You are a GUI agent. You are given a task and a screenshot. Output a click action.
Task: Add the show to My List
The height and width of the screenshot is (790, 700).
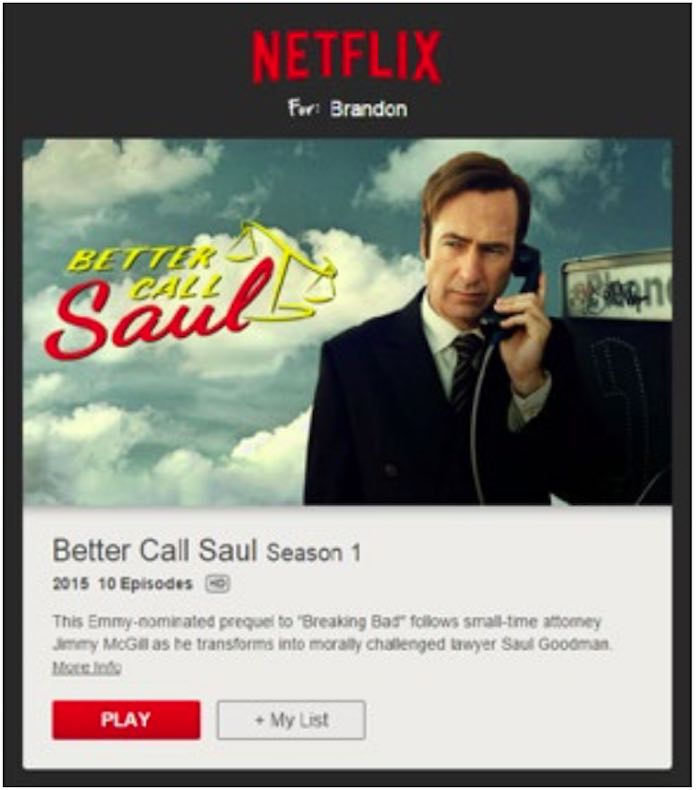(291, 720)
